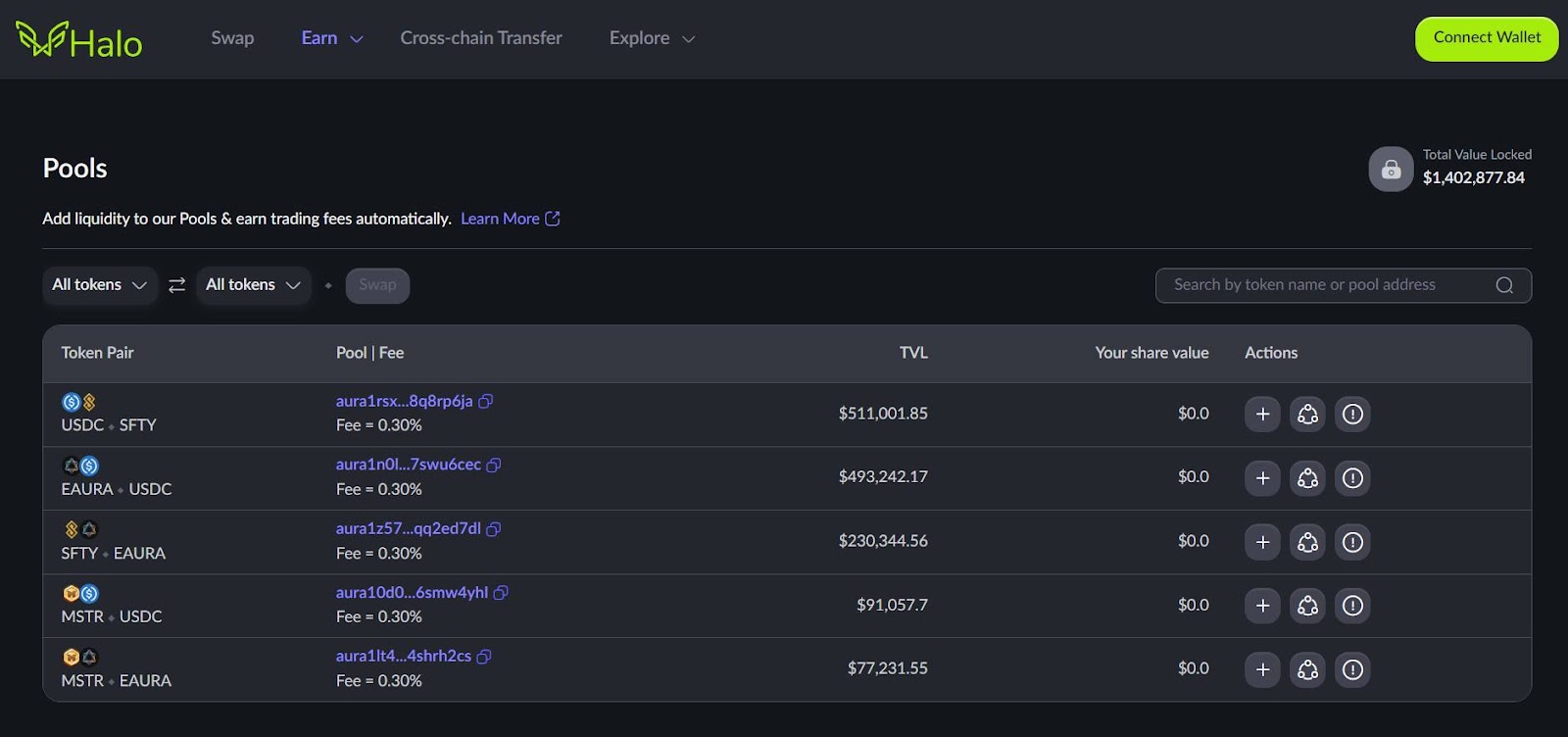Click the TVL column header
This screenshot has height=737, width=1568.
[x=913, y=353]
